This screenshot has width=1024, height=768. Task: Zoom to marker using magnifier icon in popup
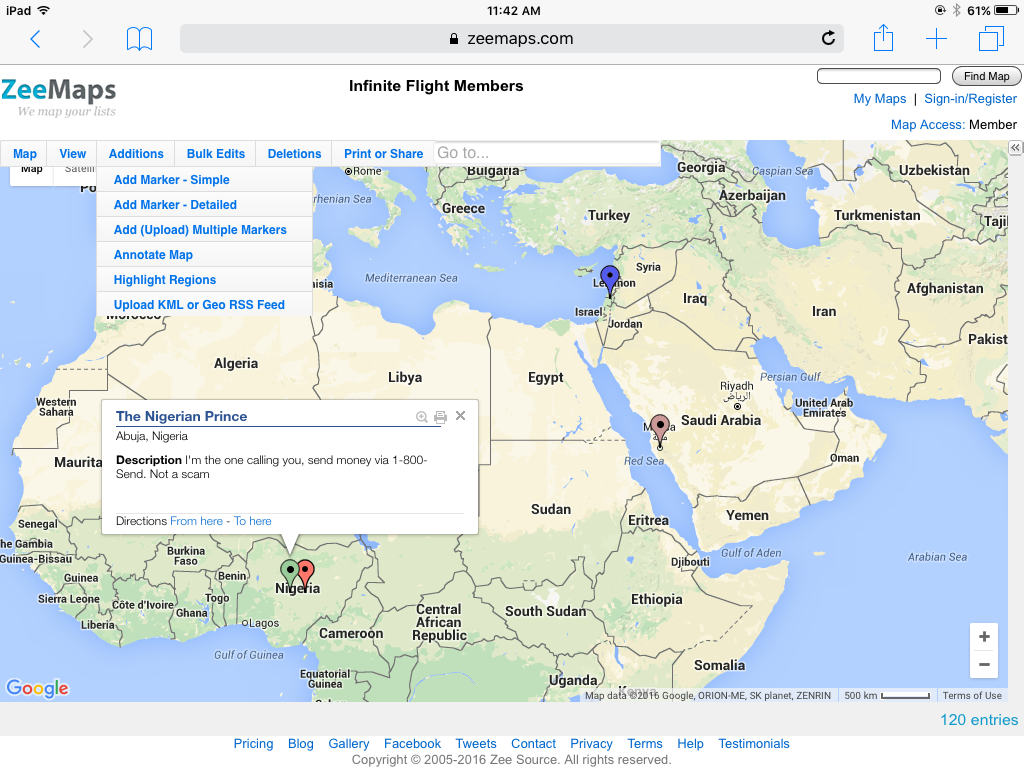422,417
